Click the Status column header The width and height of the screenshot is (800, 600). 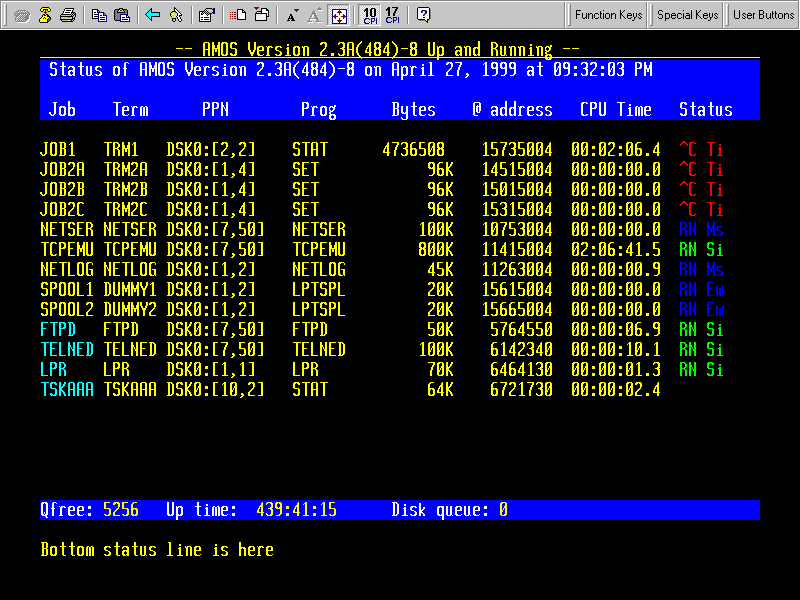[705, 110]
